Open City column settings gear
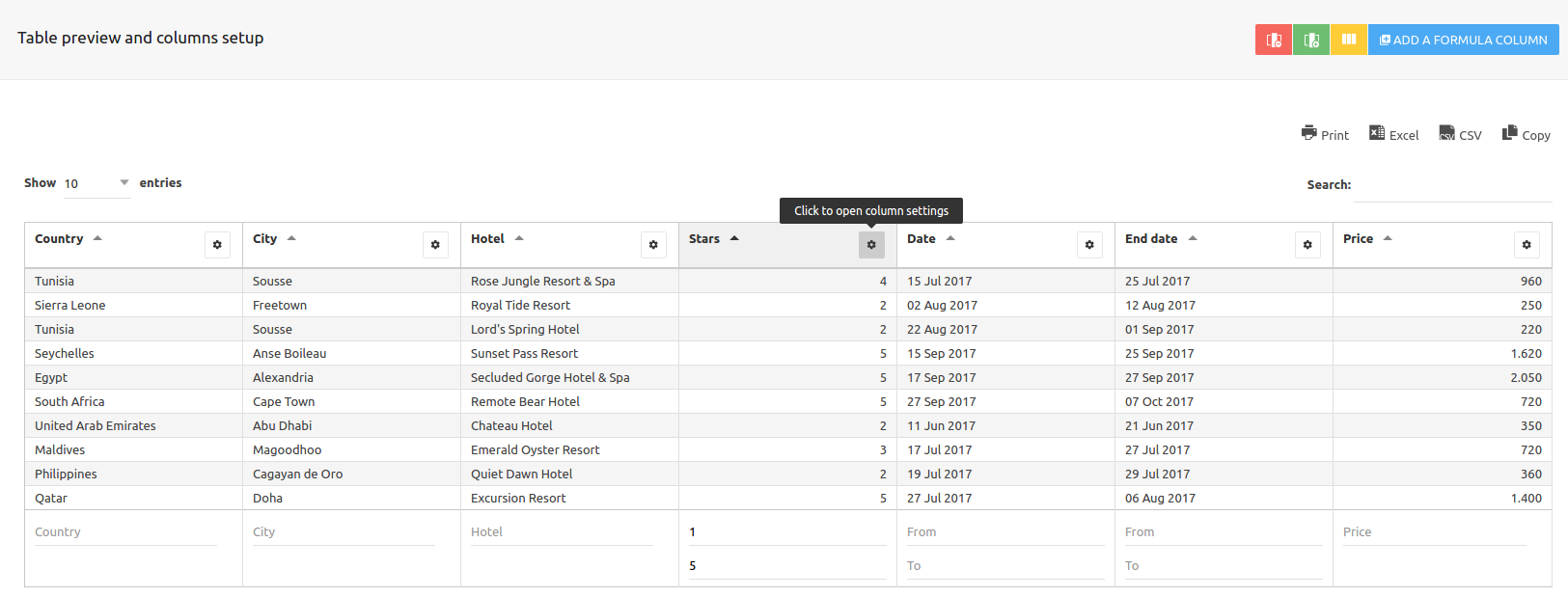The image size is (1568, 597). click(x=435, y=245)
